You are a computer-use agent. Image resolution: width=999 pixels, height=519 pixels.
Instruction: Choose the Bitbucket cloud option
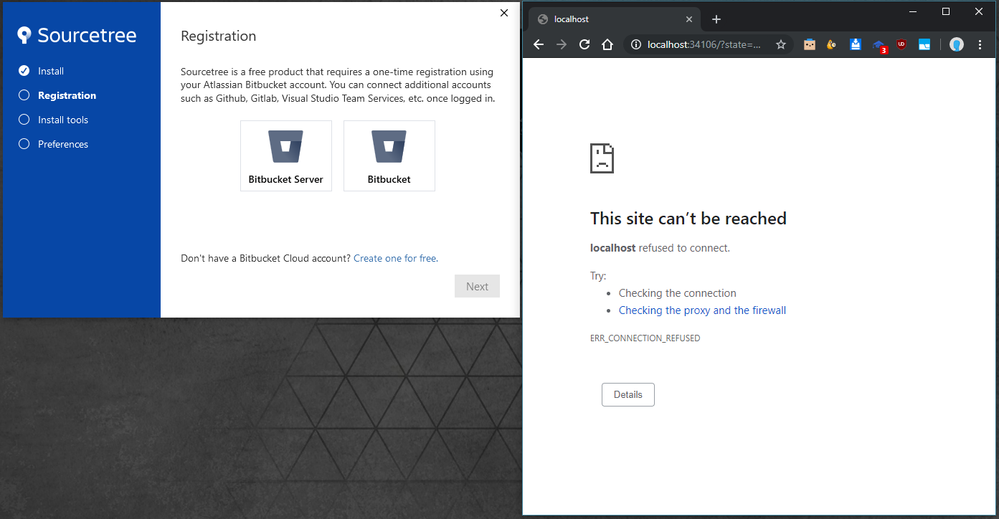click(x=389, y=156)
